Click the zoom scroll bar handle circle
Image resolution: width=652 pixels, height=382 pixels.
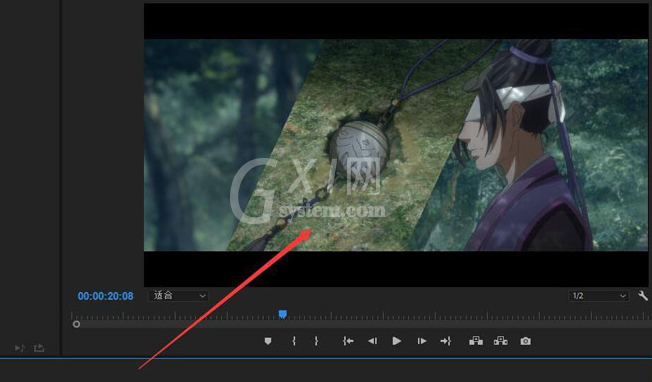point(76,324)
